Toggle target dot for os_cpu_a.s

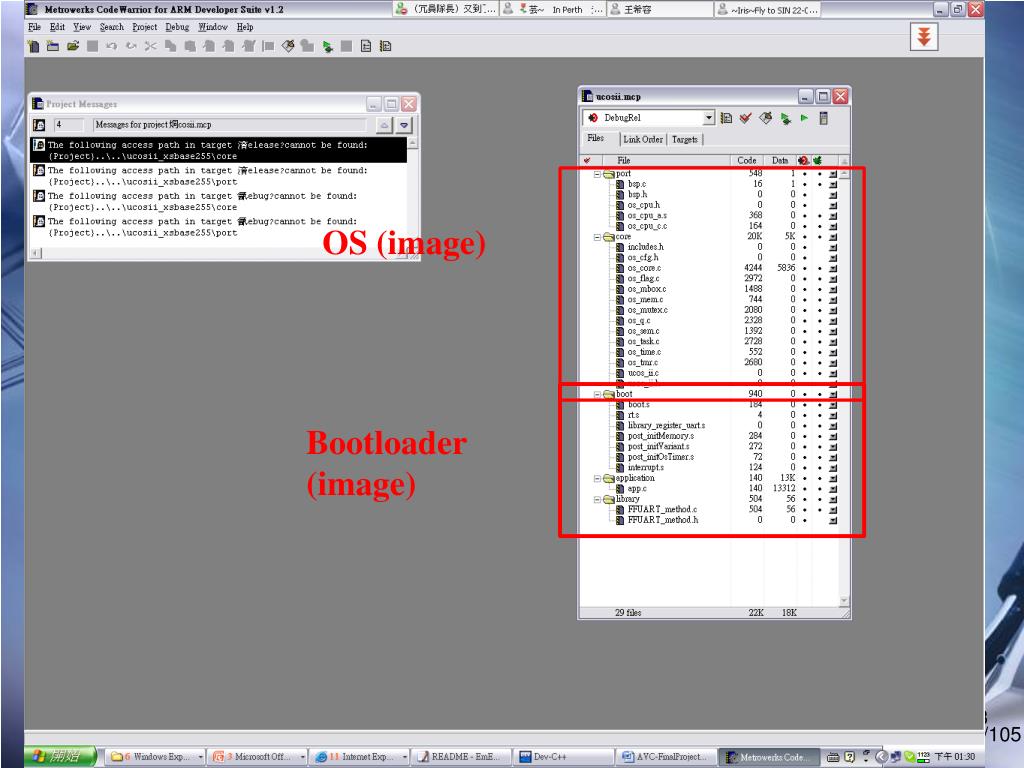820,216
